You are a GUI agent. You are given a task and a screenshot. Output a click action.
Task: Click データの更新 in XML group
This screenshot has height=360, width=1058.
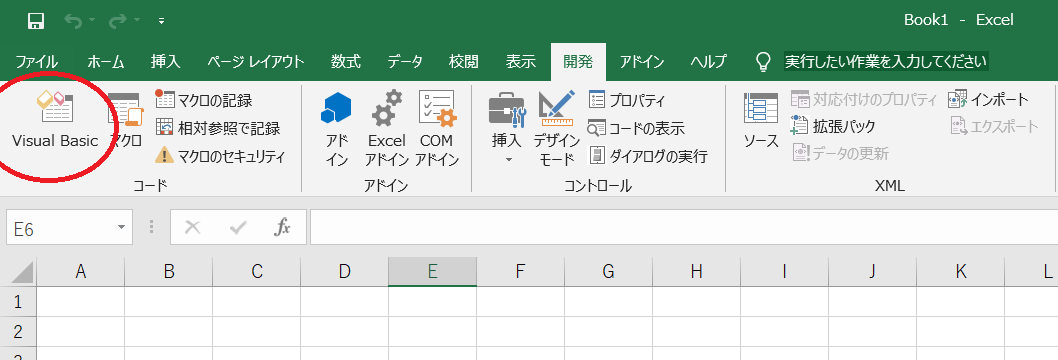click(x=840, y=153)
